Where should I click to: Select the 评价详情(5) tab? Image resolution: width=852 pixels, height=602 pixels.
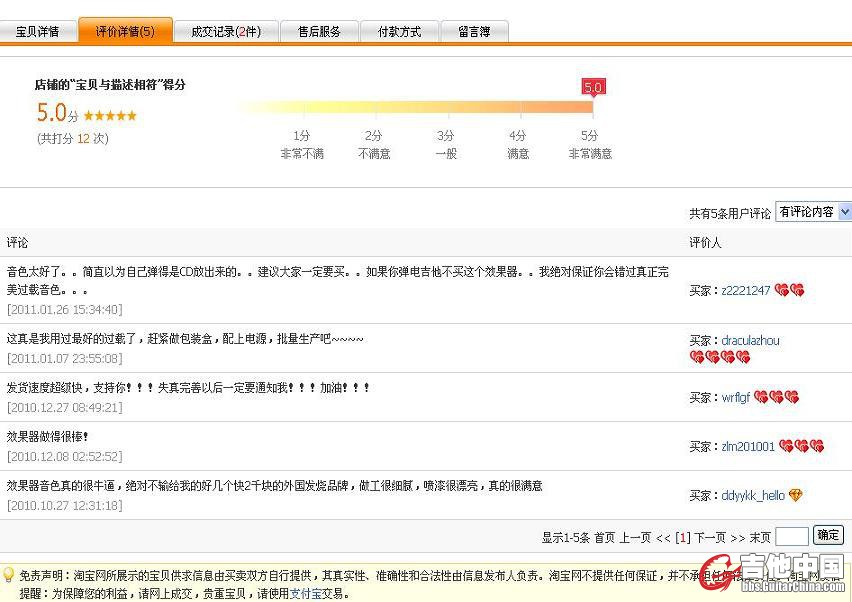pyautogui.click(x=126, y=31)
